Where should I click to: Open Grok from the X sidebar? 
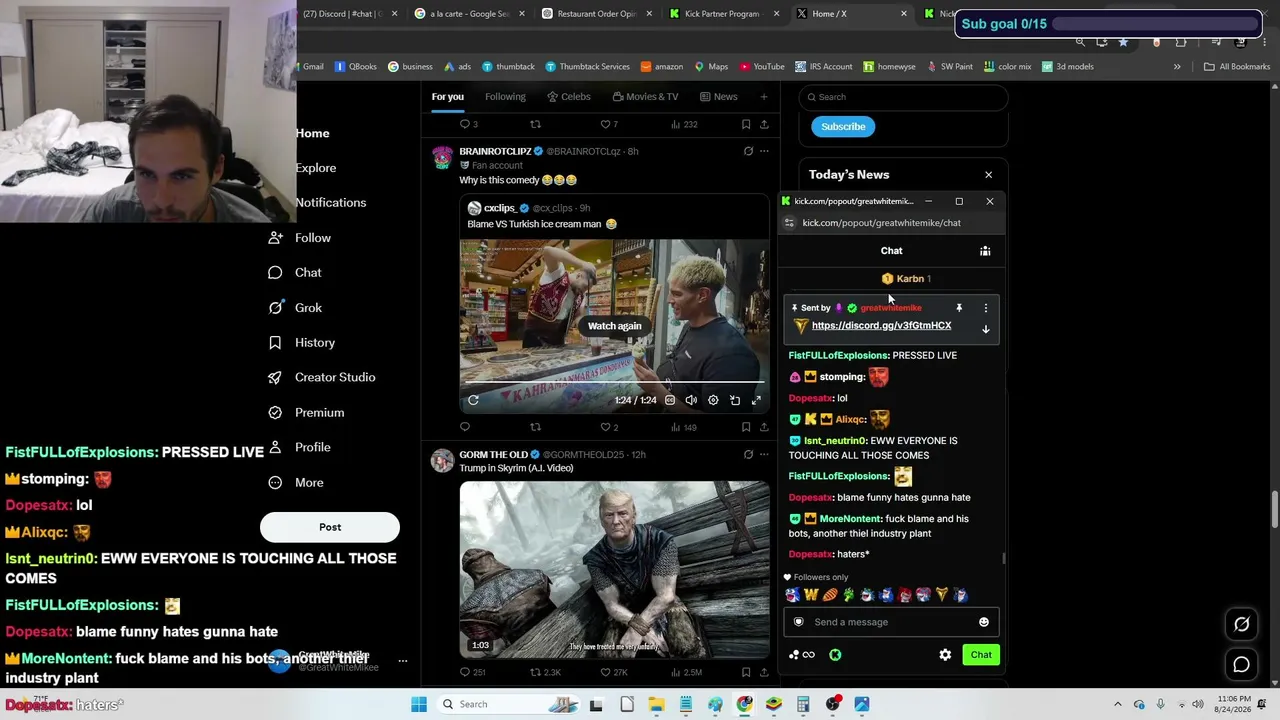pyautogui.click(x=296, y=308)
